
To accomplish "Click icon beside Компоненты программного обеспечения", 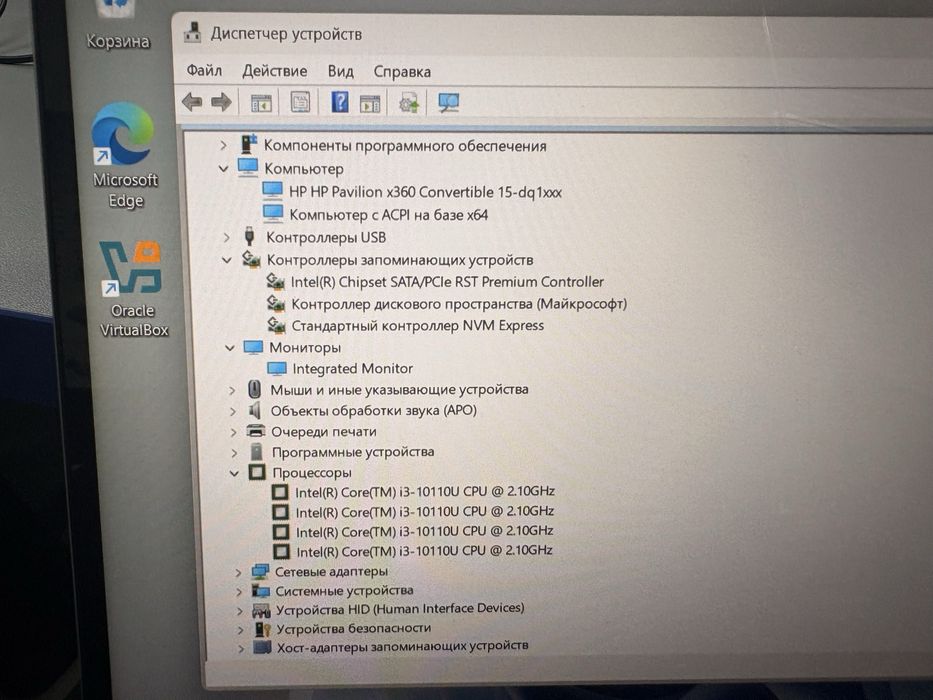I will click(249, 145).
